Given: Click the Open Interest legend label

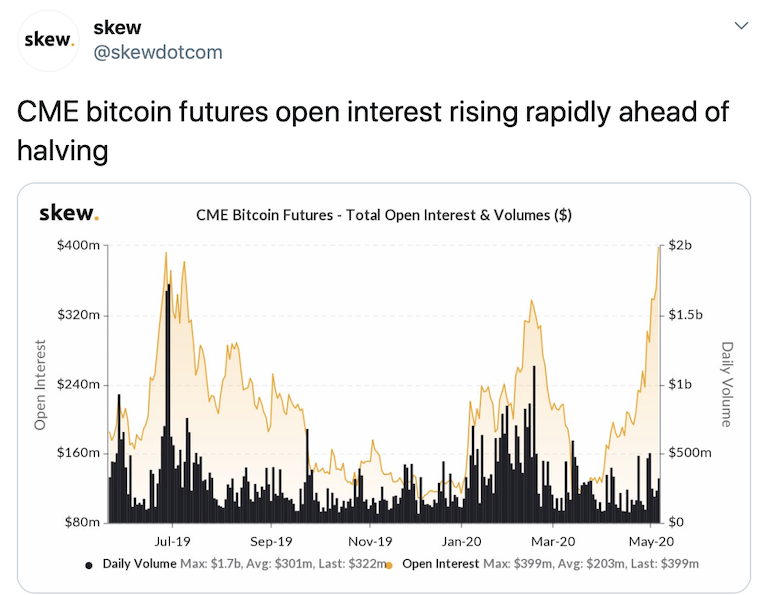Looking at the screenshot, I should [440, 564].
